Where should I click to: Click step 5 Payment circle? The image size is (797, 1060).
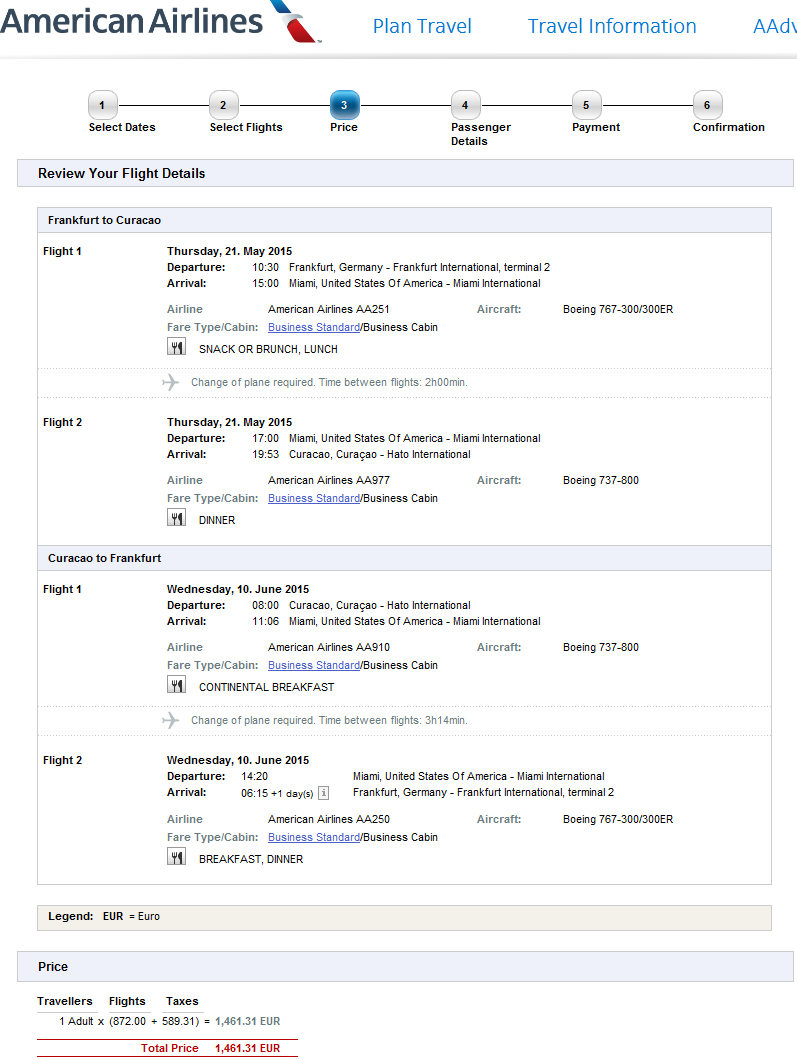pos(586,104)
